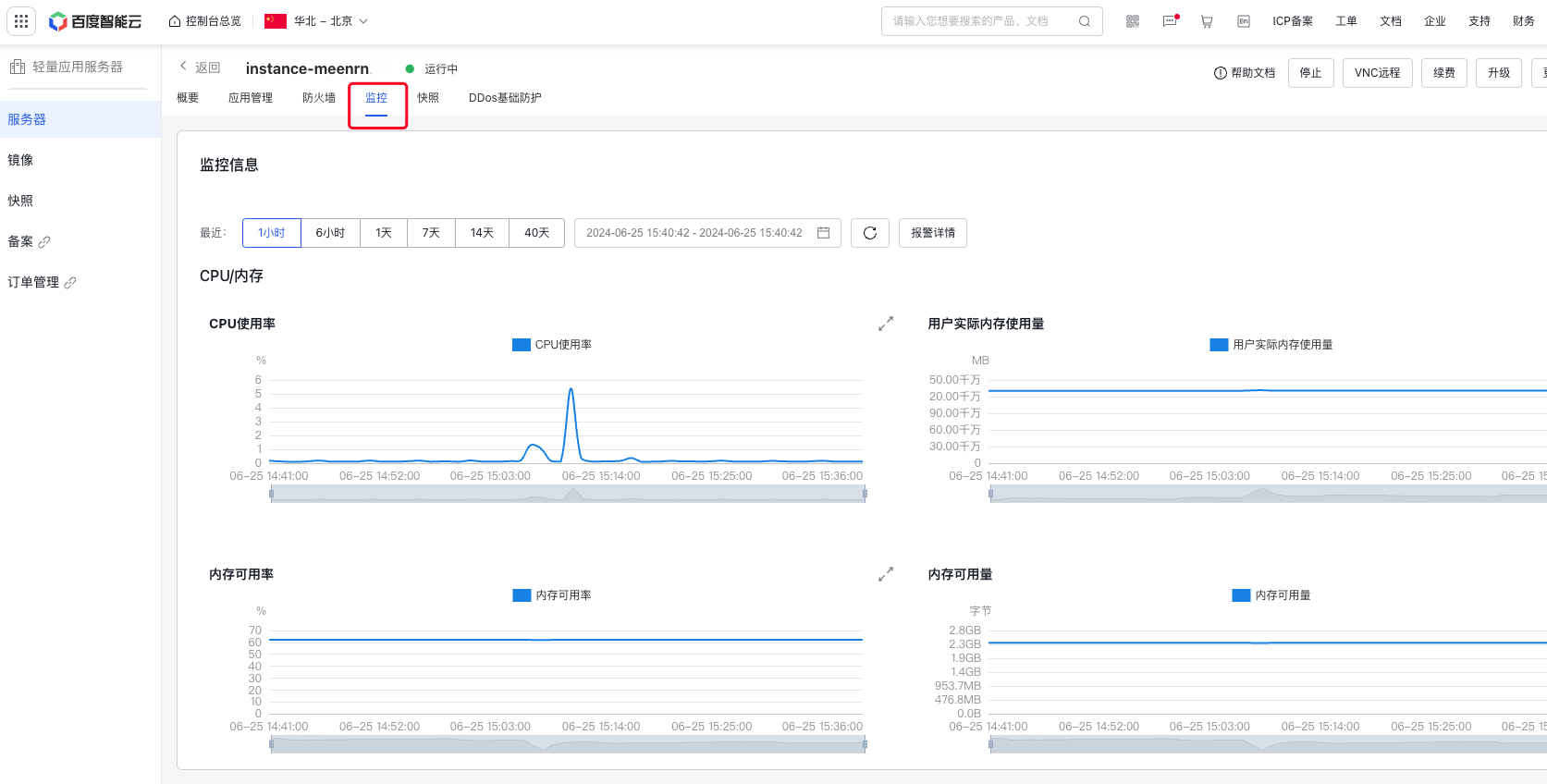Viewport: 1547px width, 784px height.
Task: Switch to the DDos基础防护 tab
Action: click(x=505, y=98)
